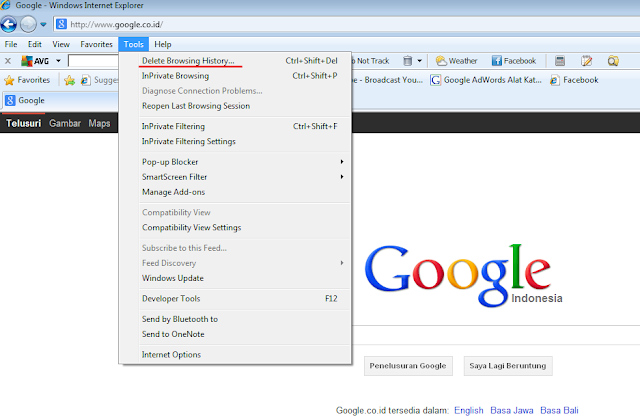Open the Suggested Sites favorites link
Viewport: 640px width, 419px height.
tap(100, 80)
